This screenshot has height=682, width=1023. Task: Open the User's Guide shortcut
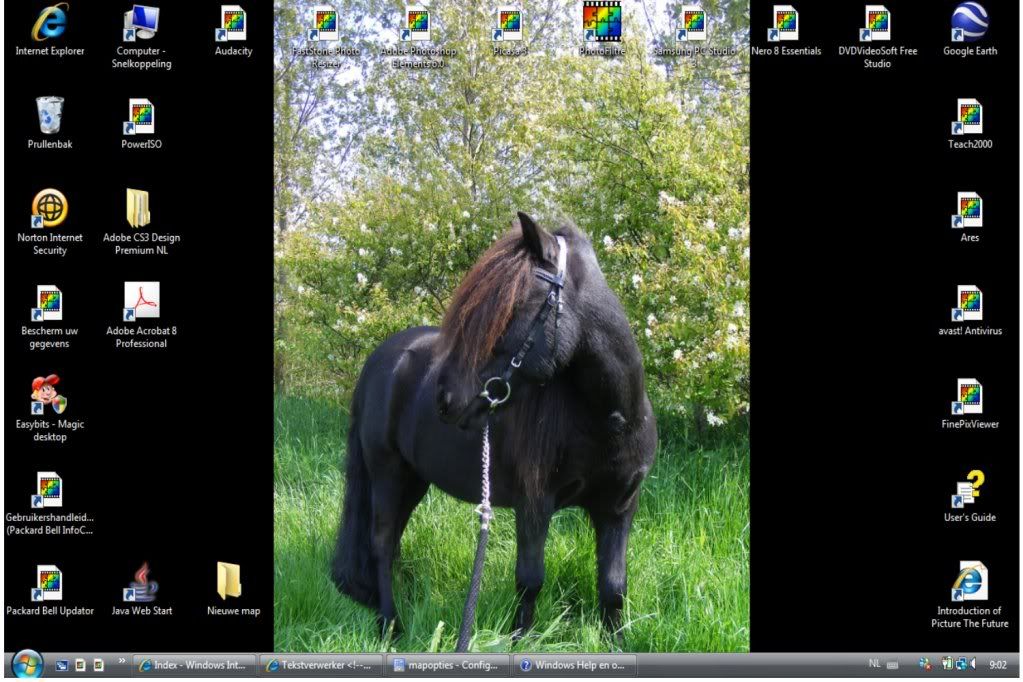coord(969,490)
